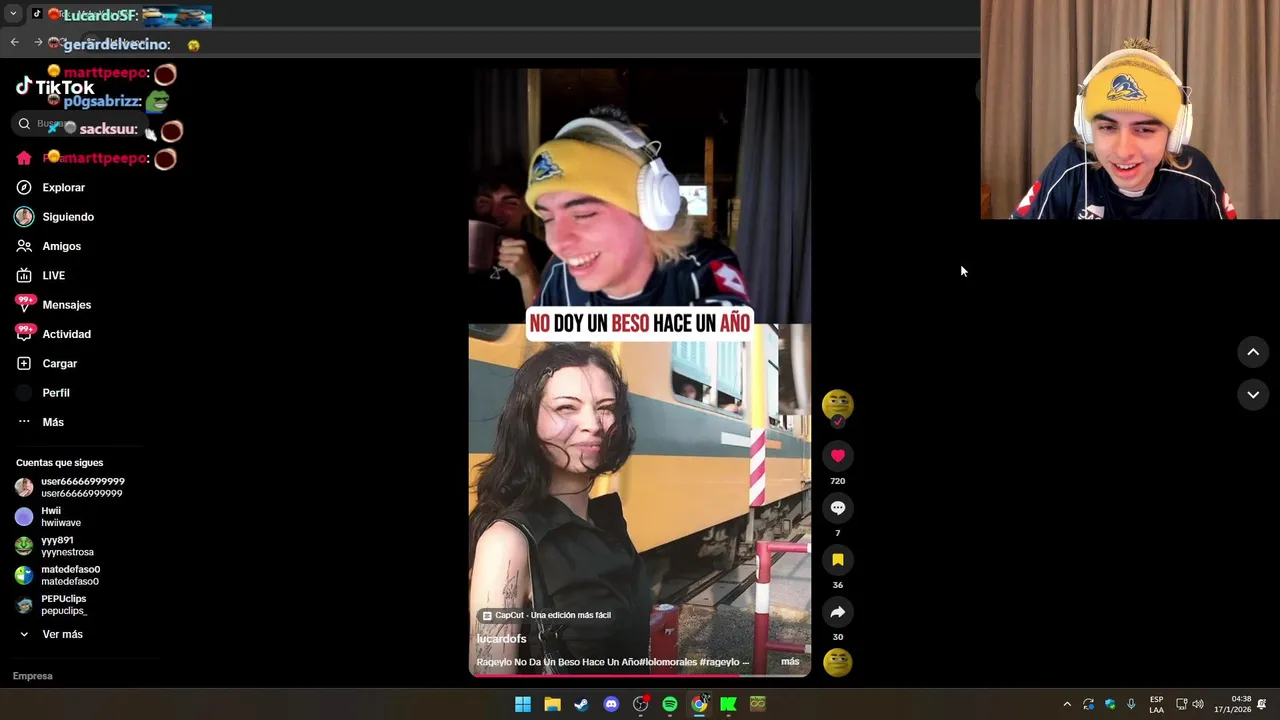Go to previous video with up chevron
This screenshot has height=720, width=1280.
(x=1253, y=352)
